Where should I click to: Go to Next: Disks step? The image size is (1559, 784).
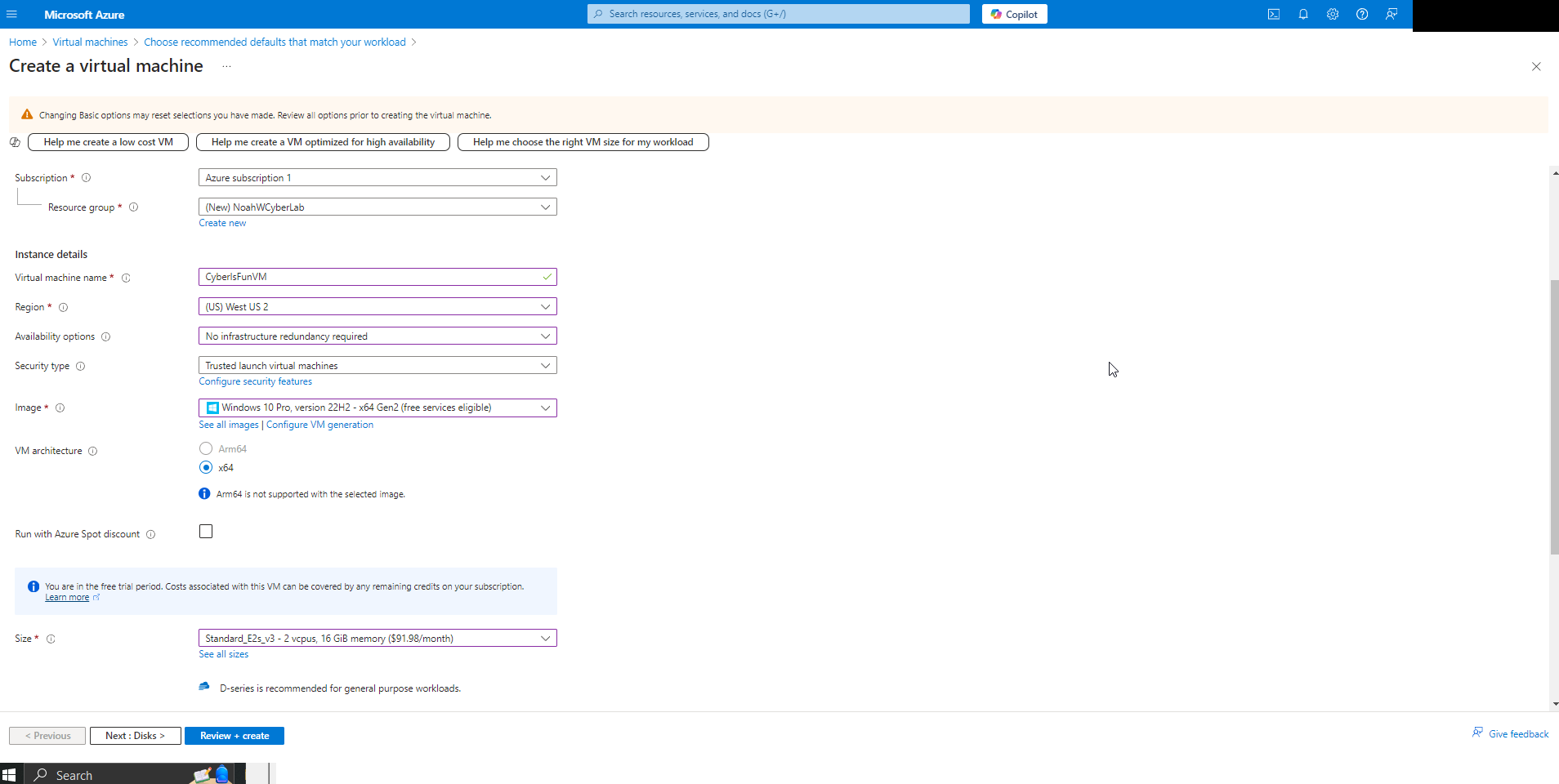[x=135, y=736]
